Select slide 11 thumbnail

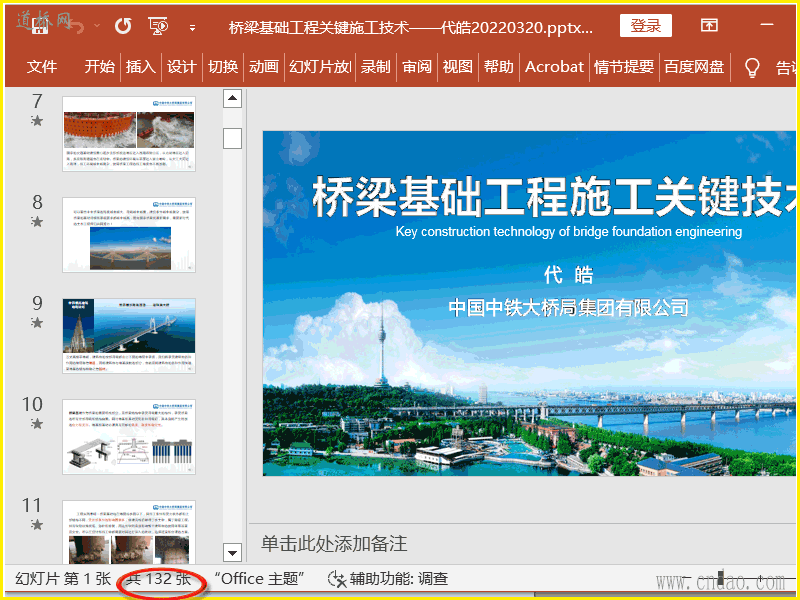[x=129, y=532]
